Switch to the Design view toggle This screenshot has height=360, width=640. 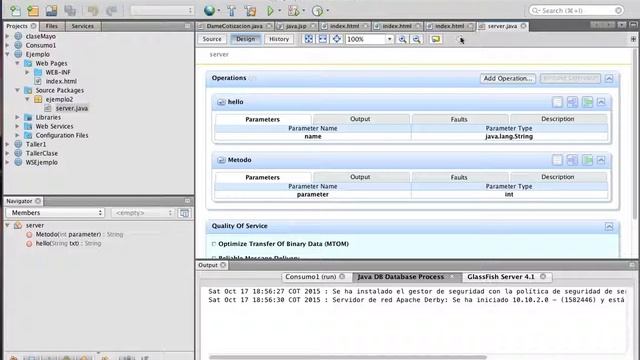tap(246, 39)
